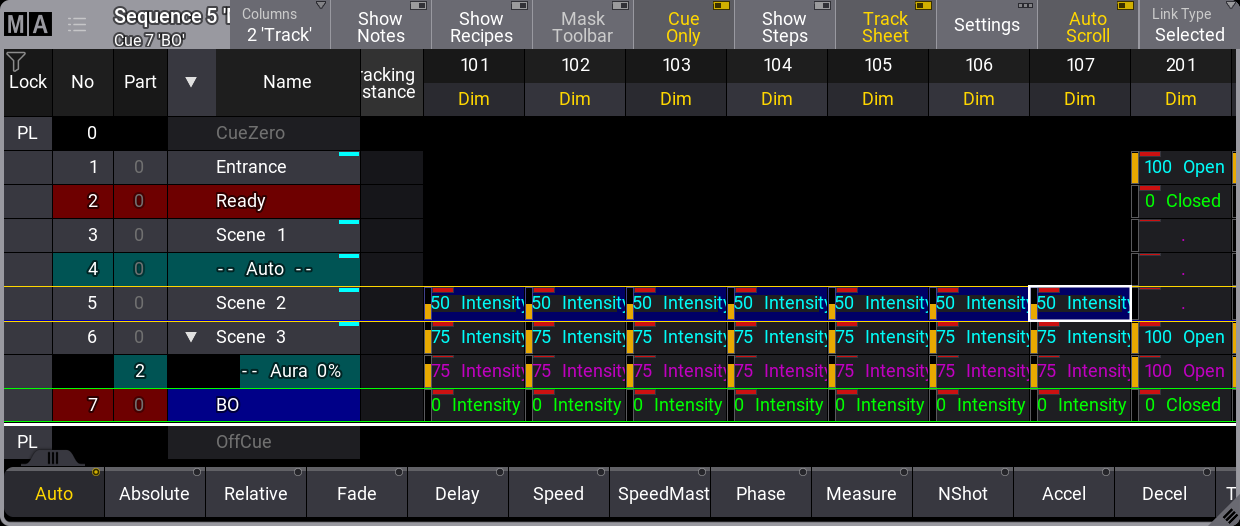Select the Scene 2 cue name
Viewport: 1240px width, 526px height.
(264, 303)
